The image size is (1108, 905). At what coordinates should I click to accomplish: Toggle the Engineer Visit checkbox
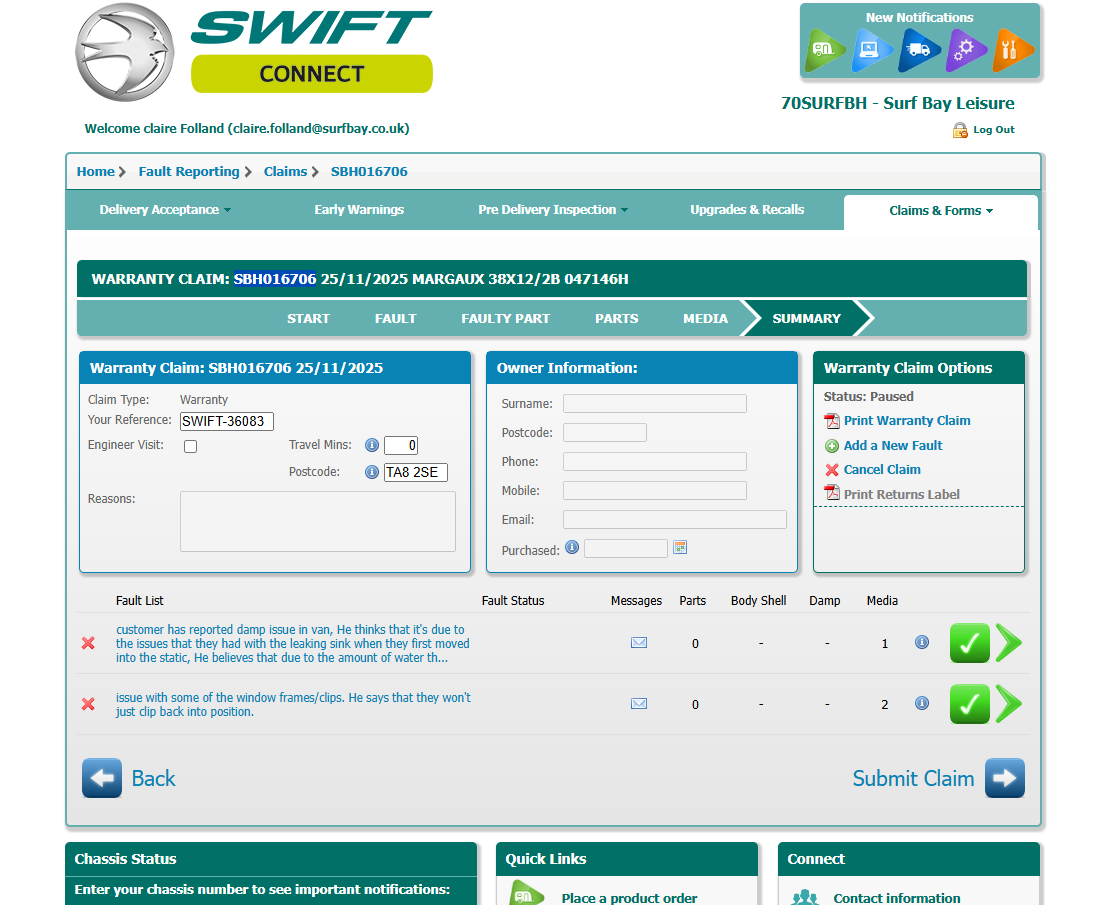coord(190,446)
